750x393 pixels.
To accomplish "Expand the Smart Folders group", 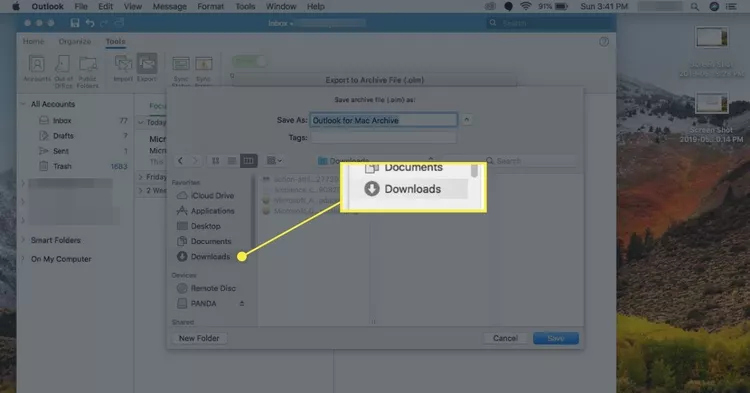I will 23,240.
